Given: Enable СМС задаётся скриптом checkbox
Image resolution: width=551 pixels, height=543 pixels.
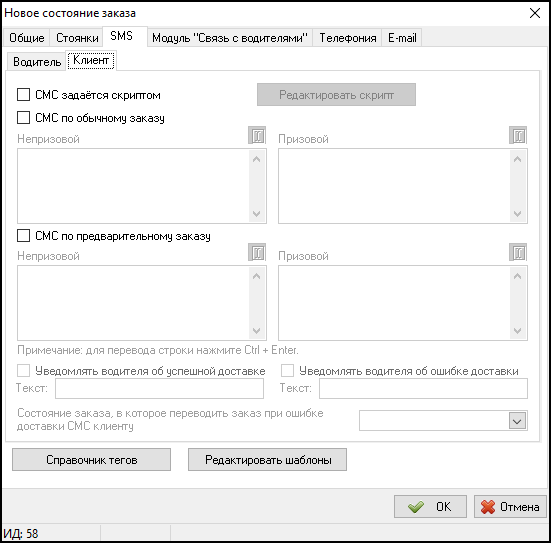Looking at the screenshot, I should point(24,95).
